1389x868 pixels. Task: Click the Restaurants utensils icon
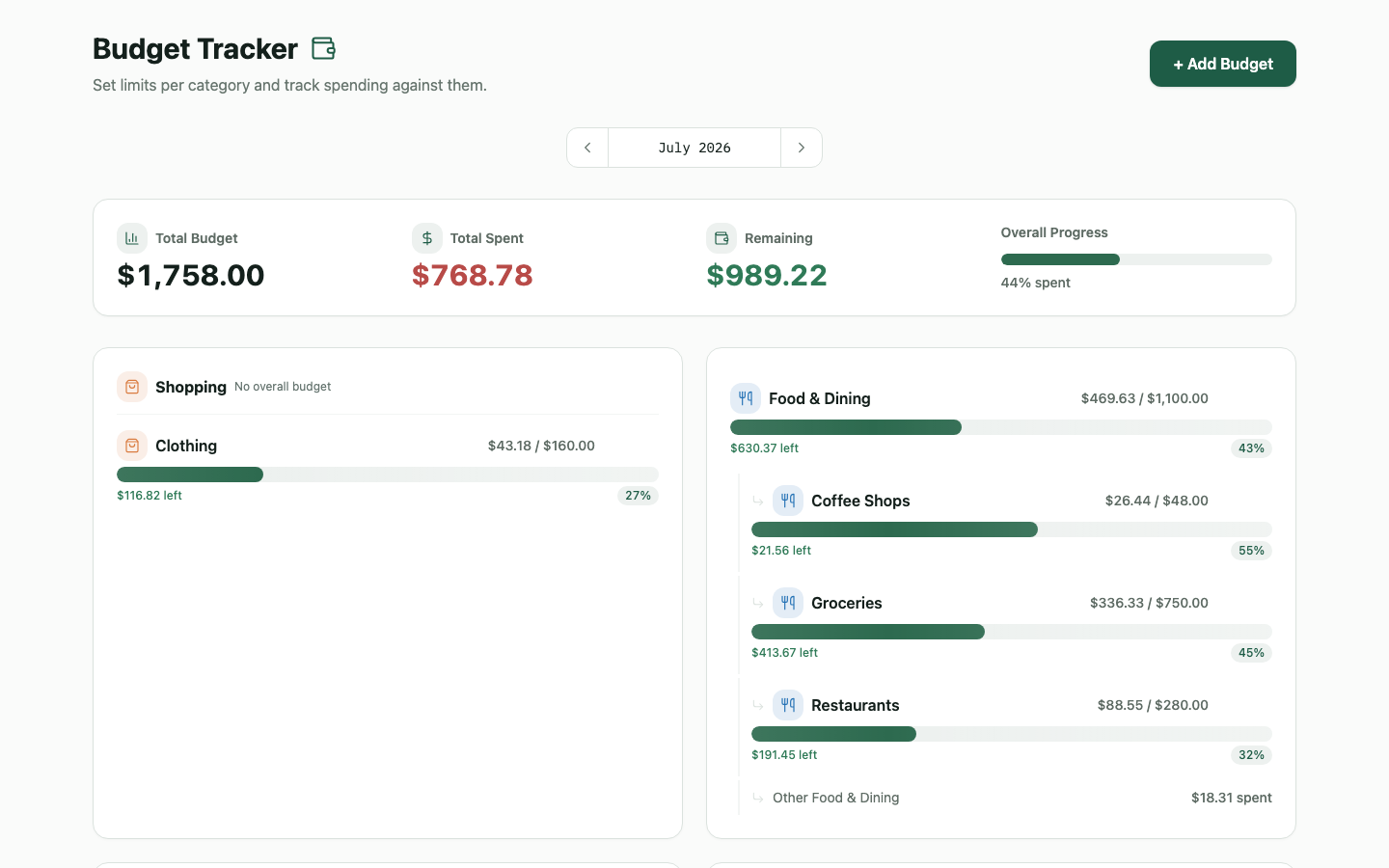click(788, 705)
